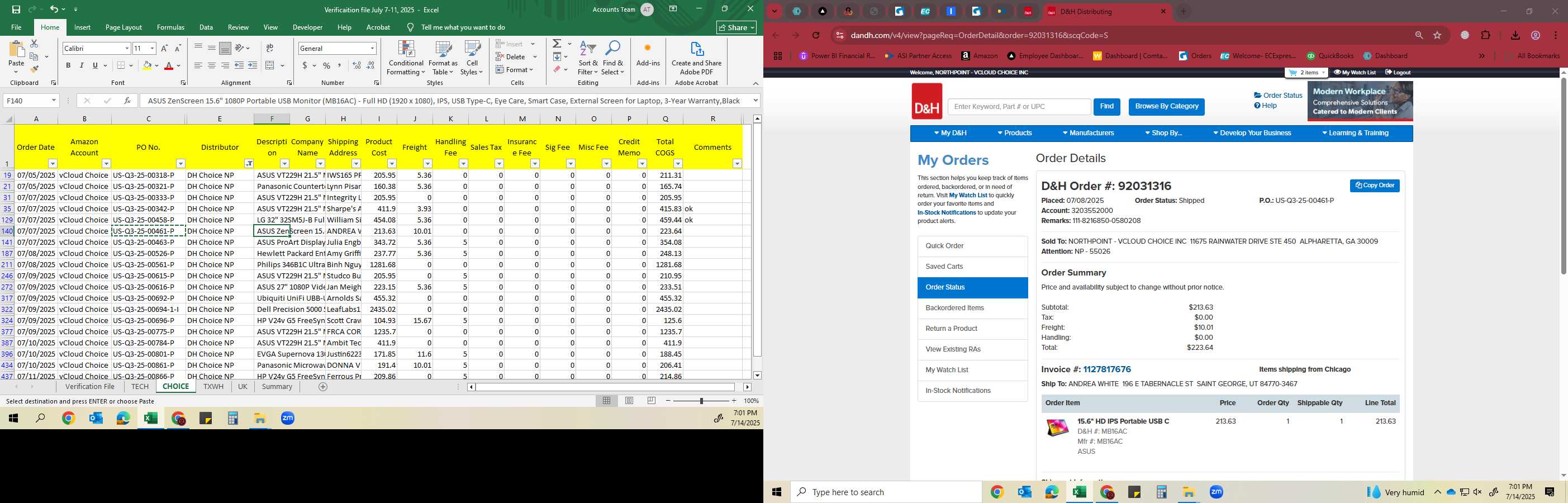Toggle Middle Align button
This screenshot has height=503, width=1568.
(212, 48)
